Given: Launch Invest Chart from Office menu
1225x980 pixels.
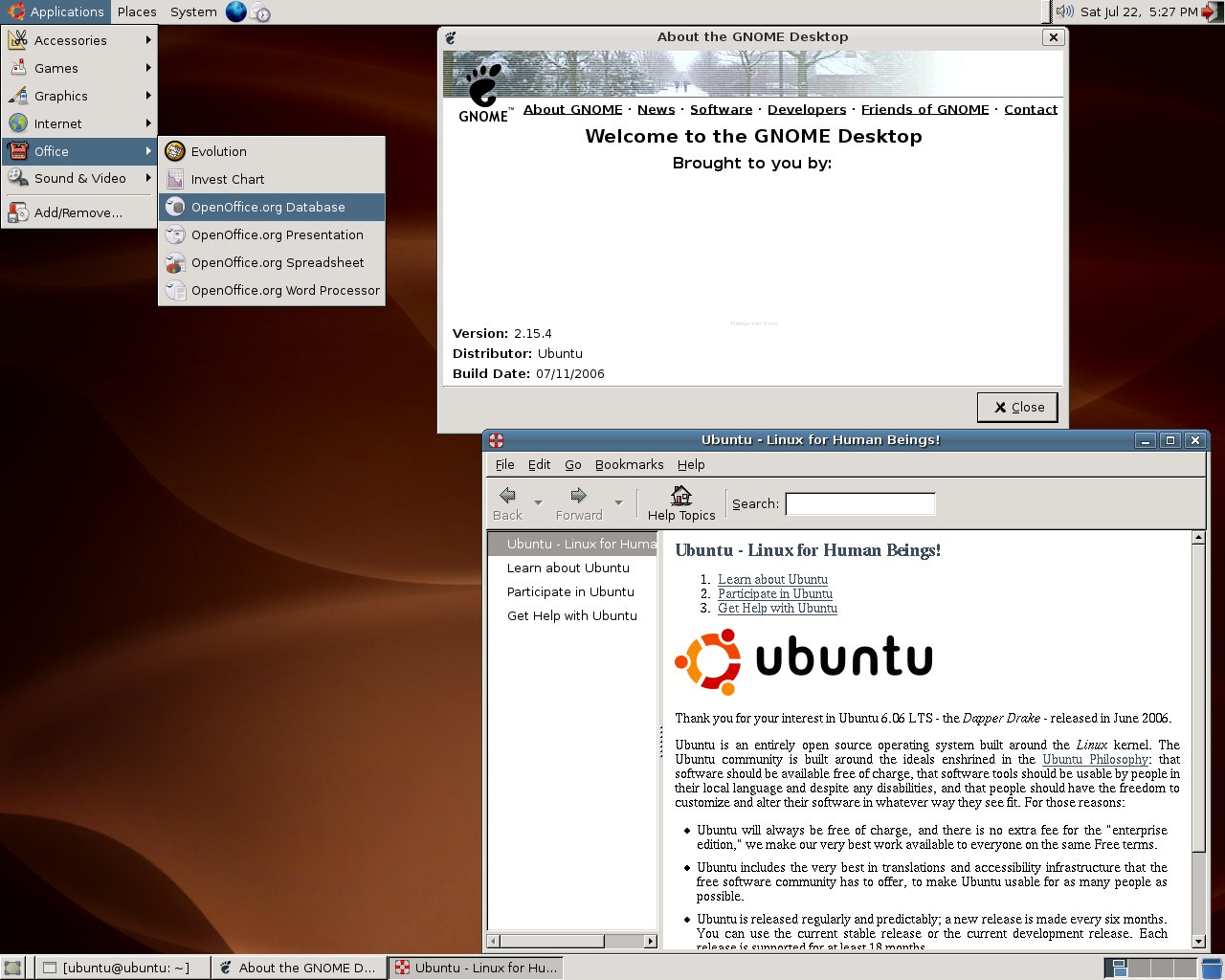Looking at the screenshot, I should click(x=272, y=179).
